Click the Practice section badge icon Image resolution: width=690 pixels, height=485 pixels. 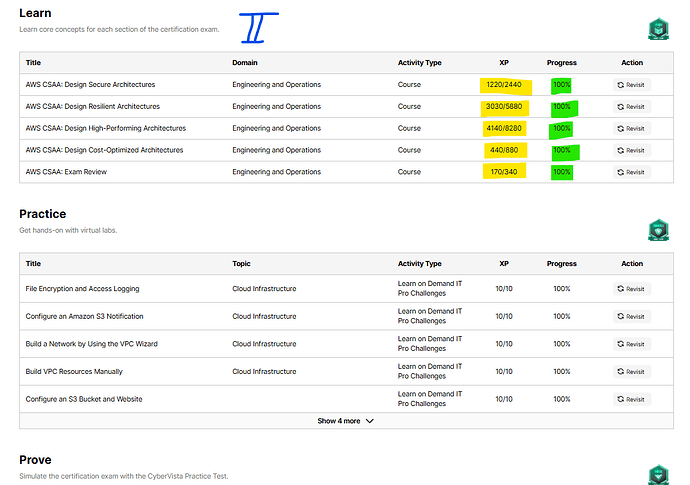coord(656,230)
